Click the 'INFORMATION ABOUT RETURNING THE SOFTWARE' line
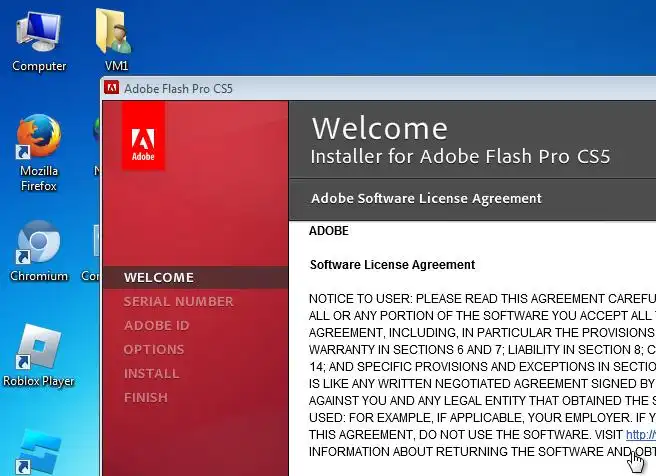Screen dimensions: 656x476 (482, 452)
